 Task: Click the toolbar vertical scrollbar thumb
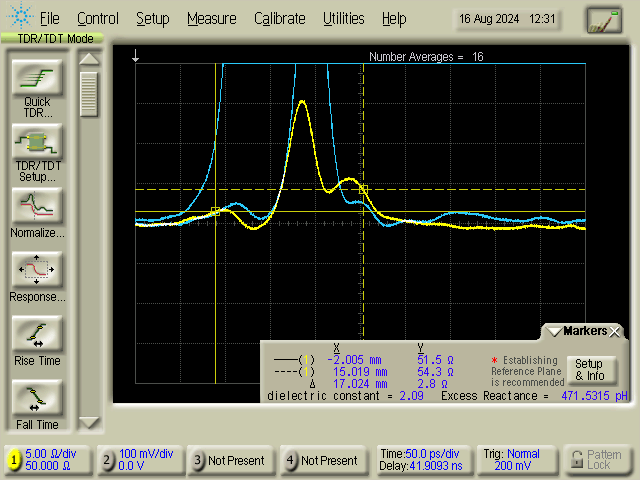point(89,95)
